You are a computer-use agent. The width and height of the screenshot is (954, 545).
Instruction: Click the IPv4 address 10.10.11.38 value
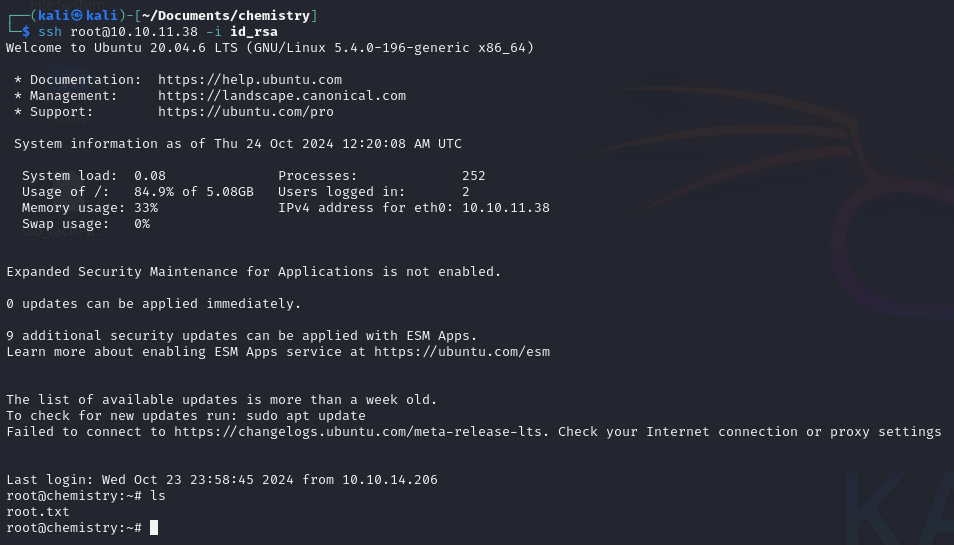[x=506, y=208]
